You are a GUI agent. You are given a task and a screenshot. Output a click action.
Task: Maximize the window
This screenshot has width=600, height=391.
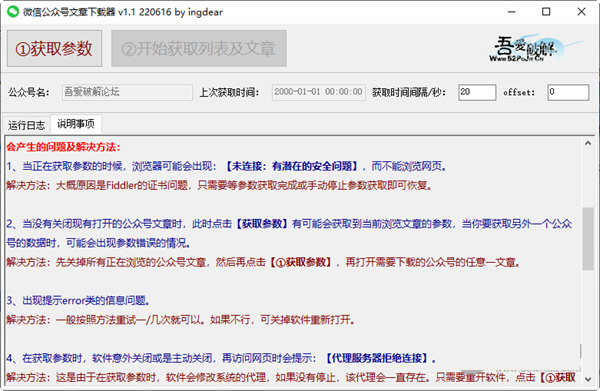pos(546,12)
